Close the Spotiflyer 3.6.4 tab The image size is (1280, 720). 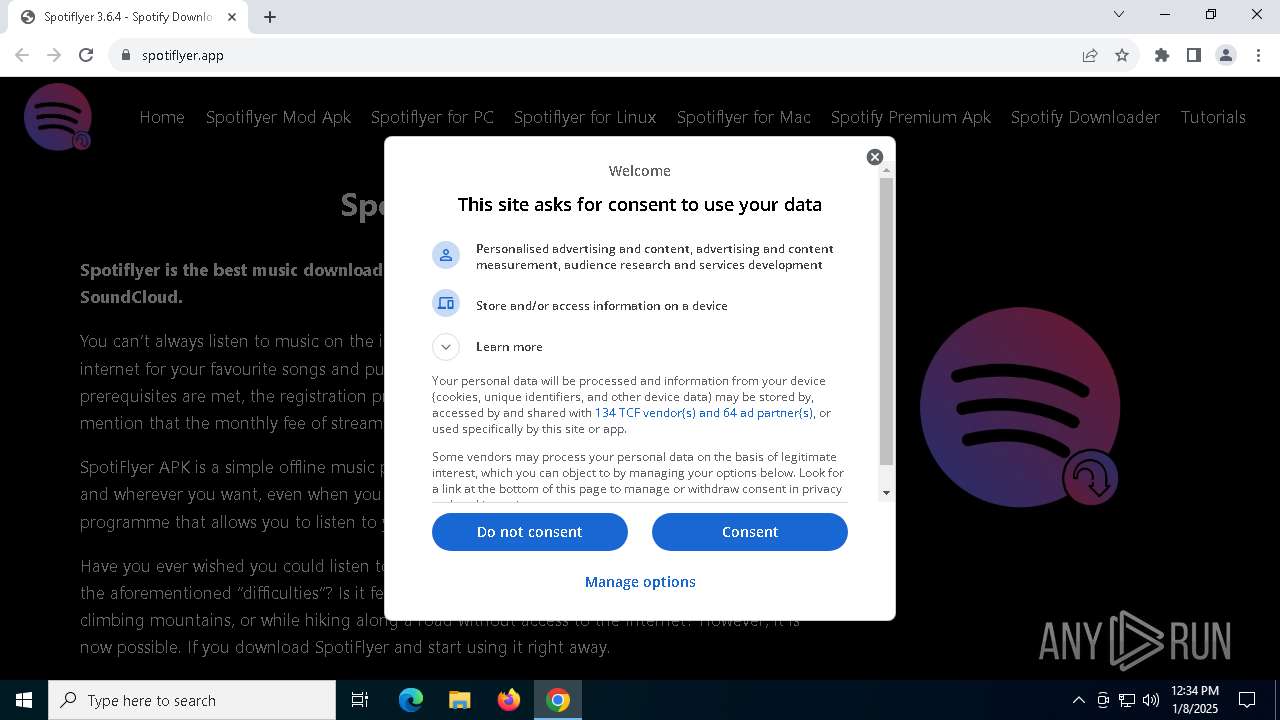click(233, 17)
